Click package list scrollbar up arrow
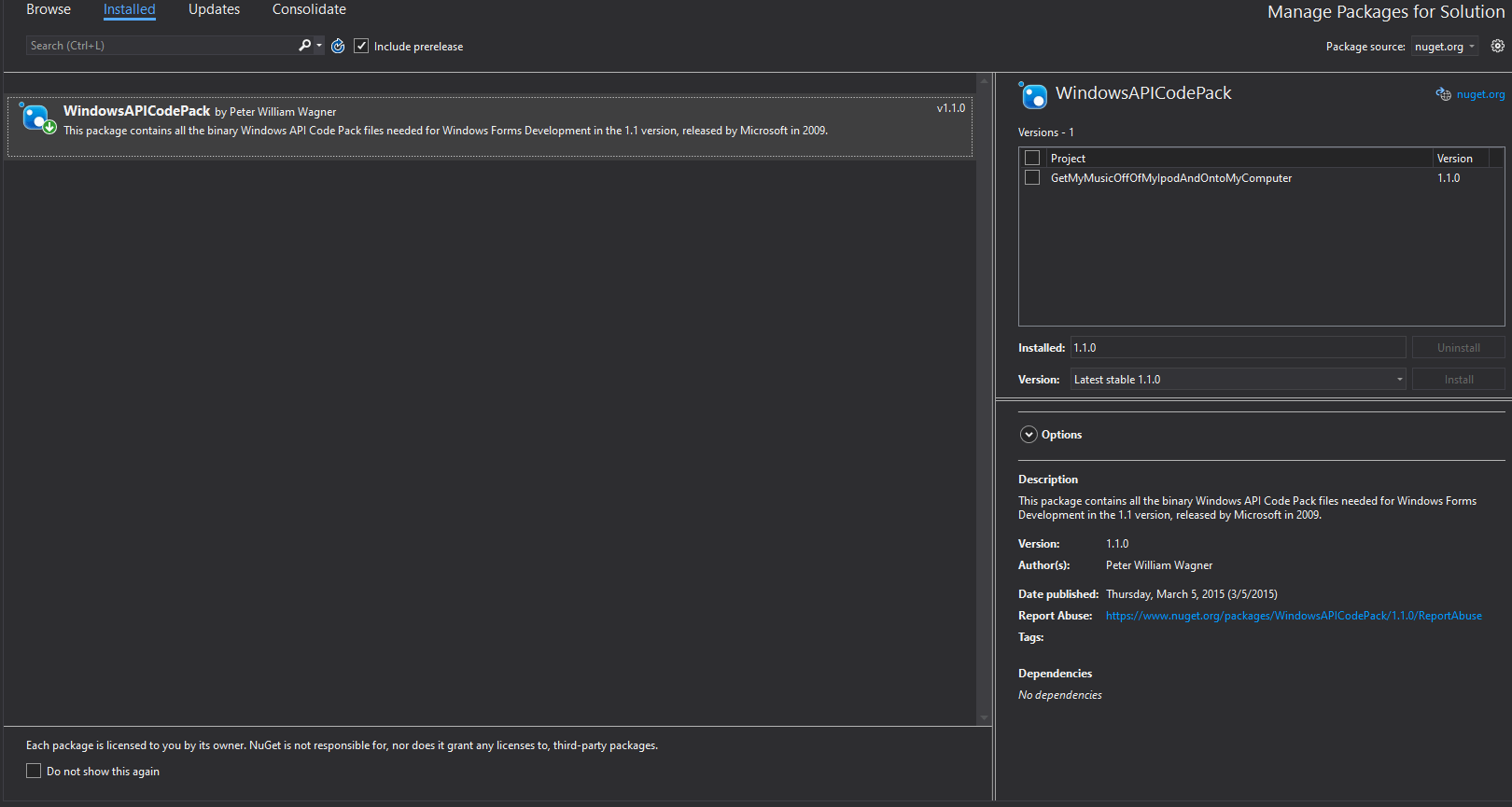This screenshot has width=1512, height=807. pos(984,81)
